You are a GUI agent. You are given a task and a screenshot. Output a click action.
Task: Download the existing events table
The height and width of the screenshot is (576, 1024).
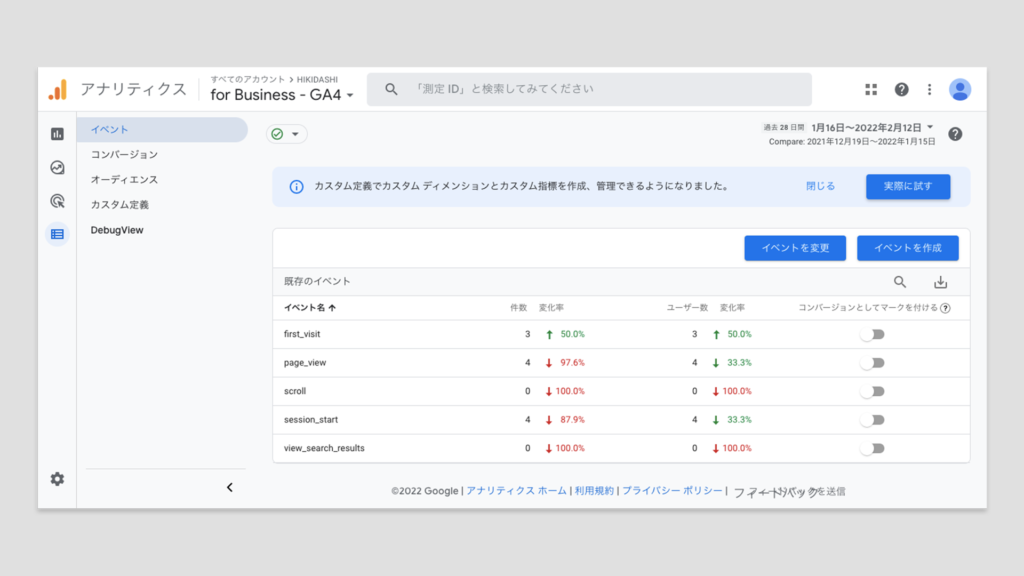940,282
